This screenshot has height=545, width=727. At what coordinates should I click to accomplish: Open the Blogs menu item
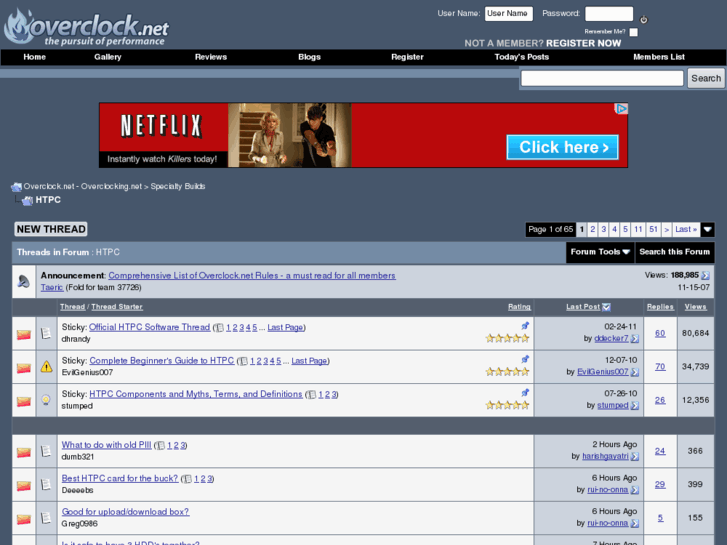point(309,57)
